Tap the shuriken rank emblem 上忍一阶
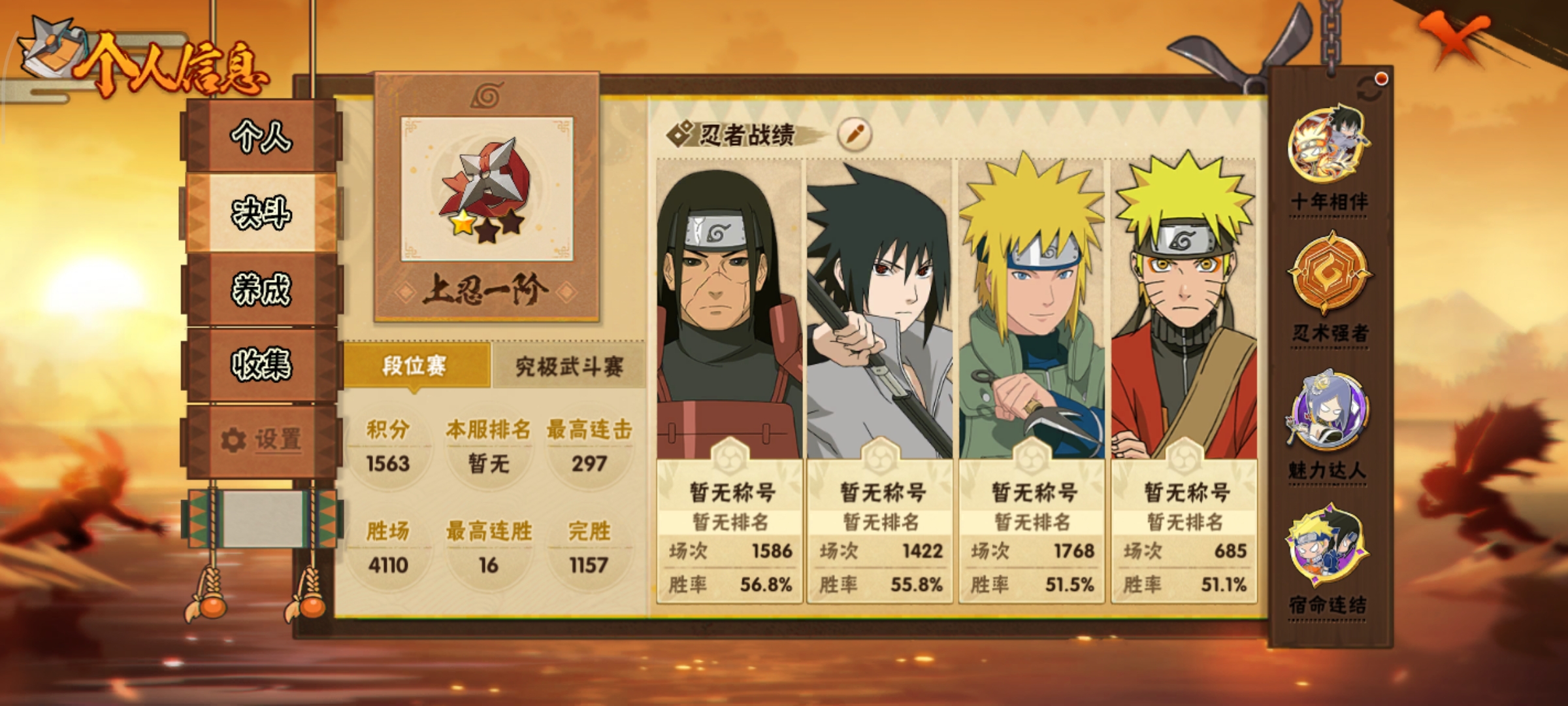The image size is (1568, 706). (487, 190)
